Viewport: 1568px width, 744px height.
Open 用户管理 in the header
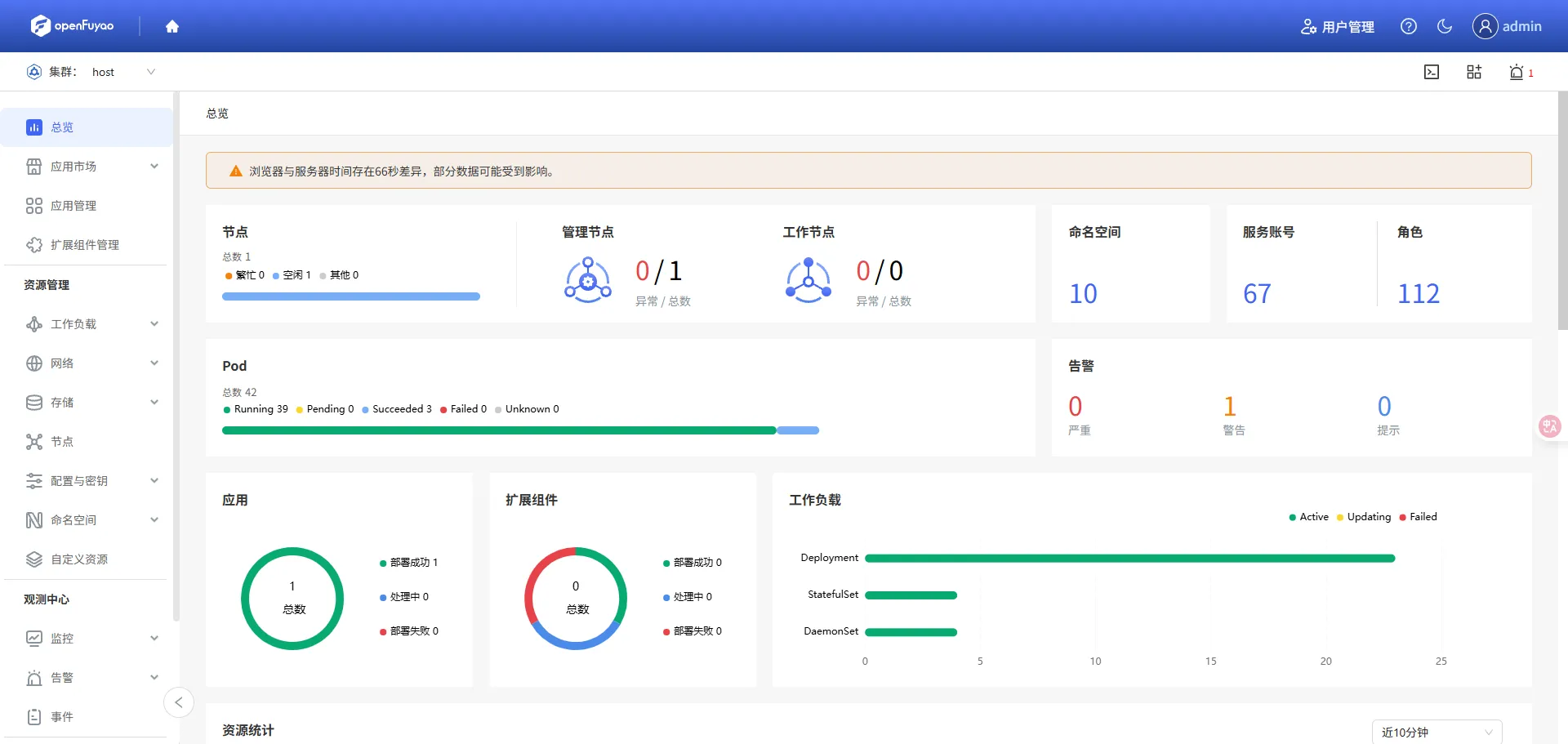click(x=1337, y=27)
